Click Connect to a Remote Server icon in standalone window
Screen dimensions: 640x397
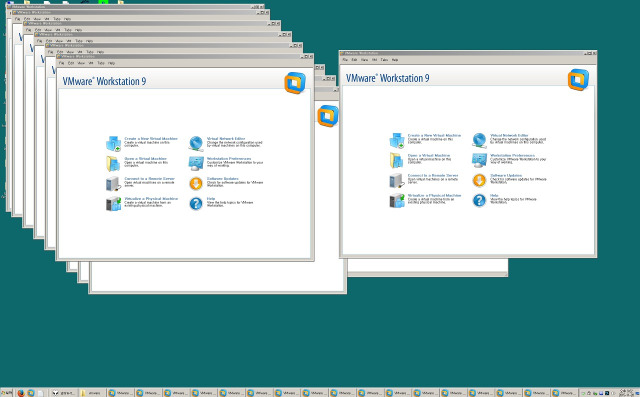(396, 180)
